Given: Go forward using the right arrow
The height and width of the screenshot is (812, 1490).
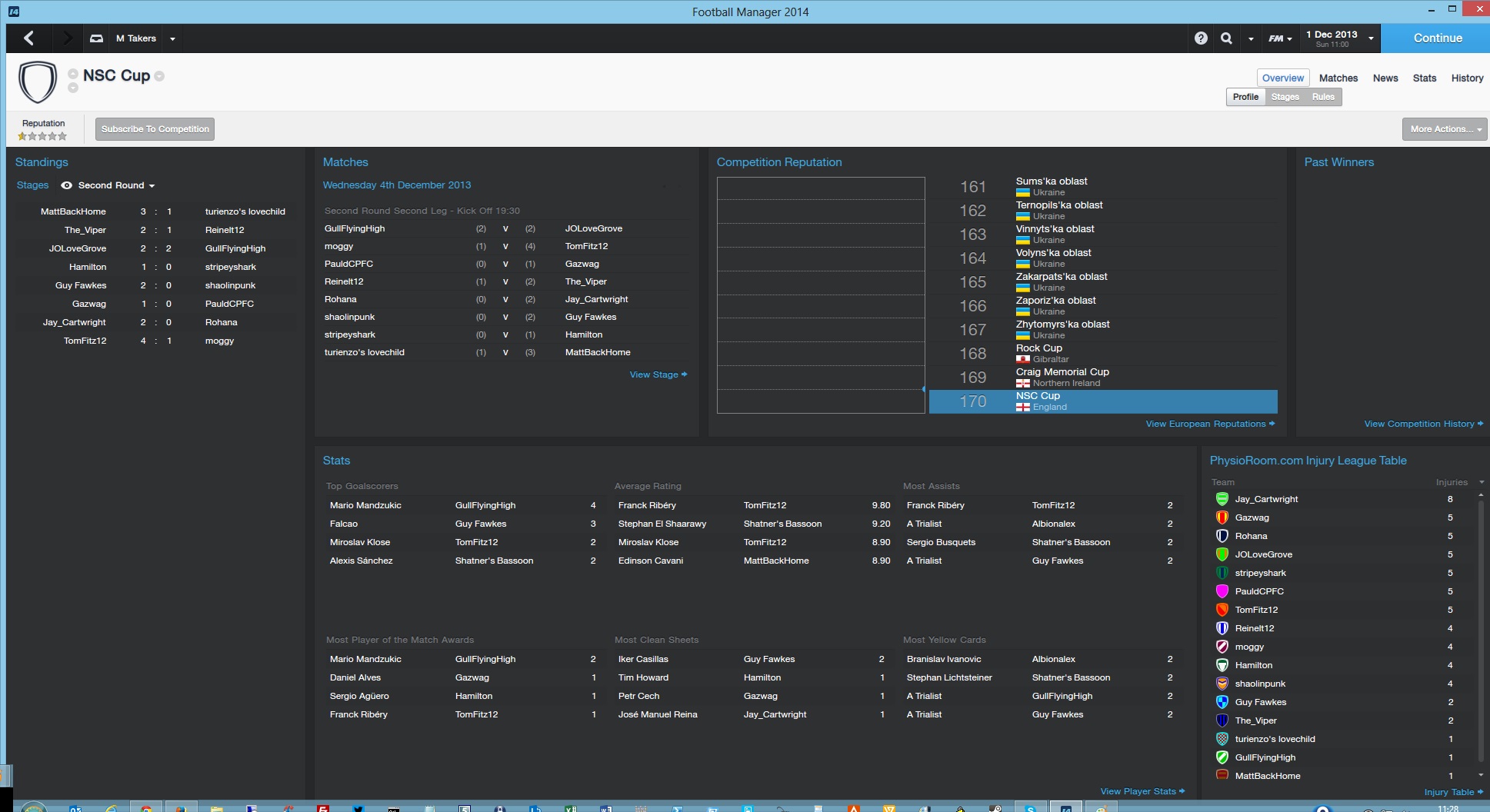Looking at the screenshot, I should point(67,38).
